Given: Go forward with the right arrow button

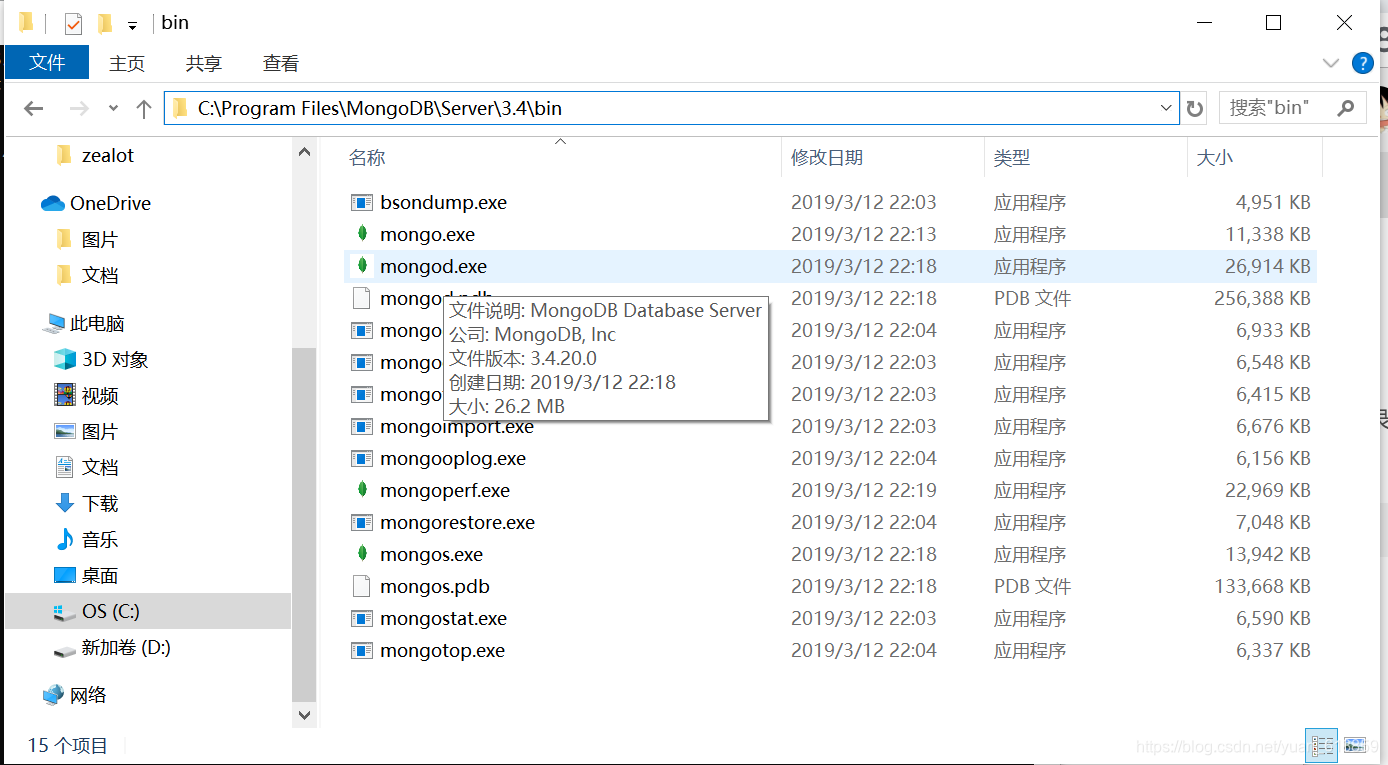Looking at the screenshot, I should point(79,108).
